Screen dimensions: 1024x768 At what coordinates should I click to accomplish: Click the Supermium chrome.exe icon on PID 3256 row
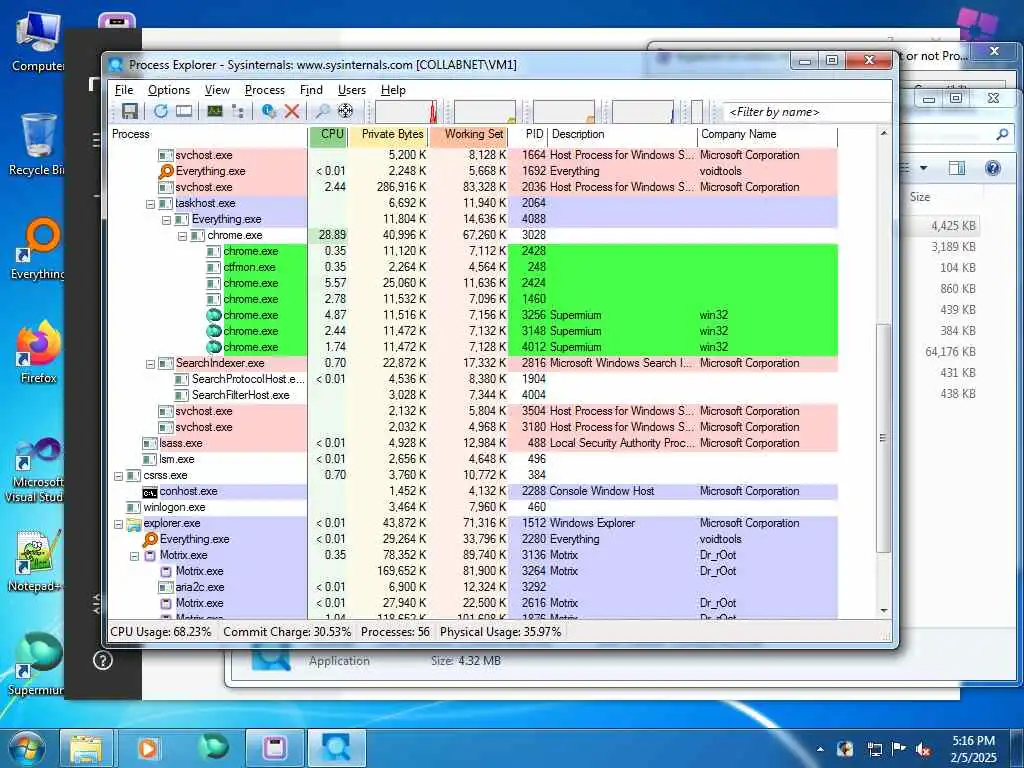point(214,315)
